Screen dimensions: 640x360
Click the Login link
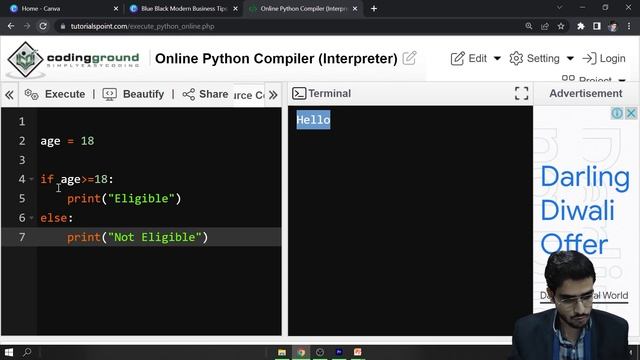click(612, 58)
